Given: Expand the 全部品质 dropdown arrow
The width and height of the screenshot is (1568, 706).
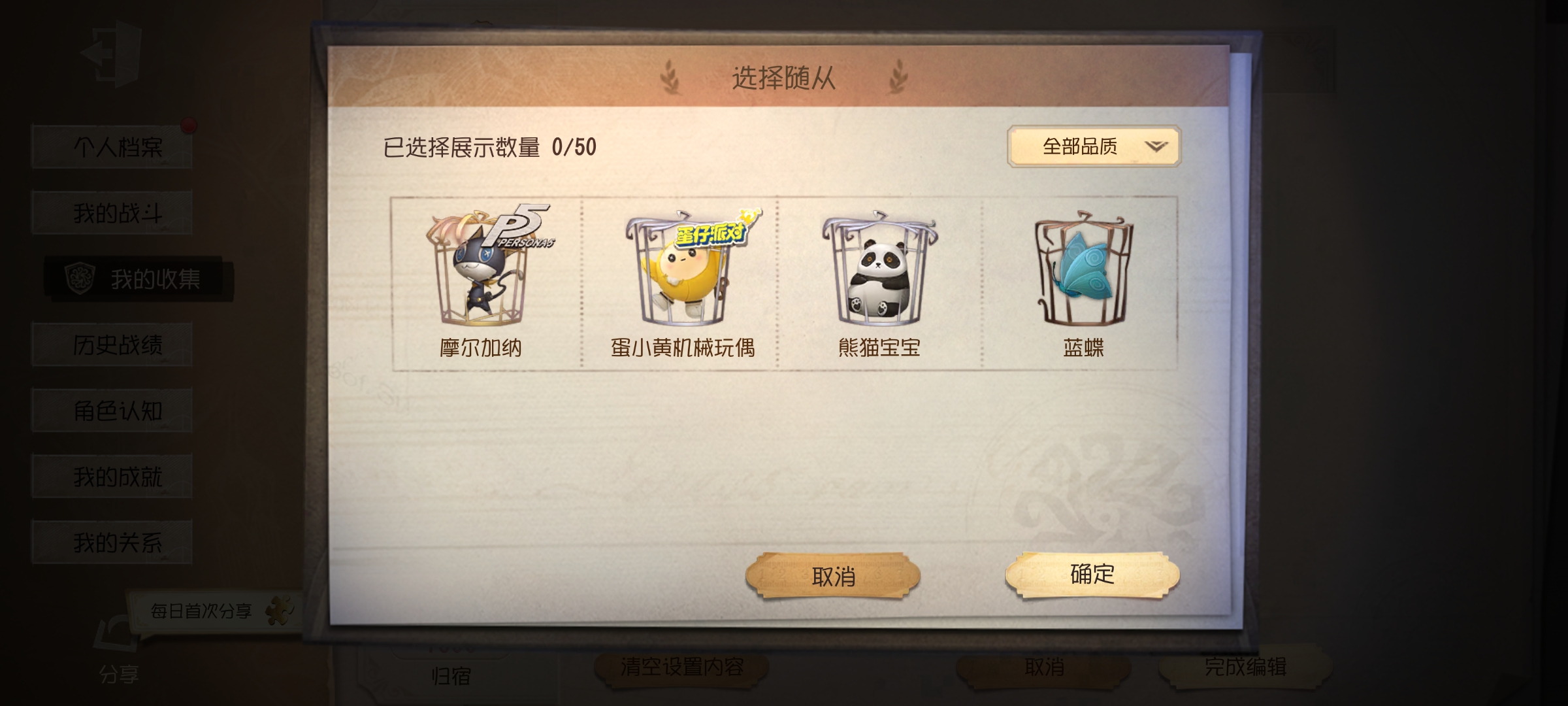Looking at the screenshot, I should 1156,146.
